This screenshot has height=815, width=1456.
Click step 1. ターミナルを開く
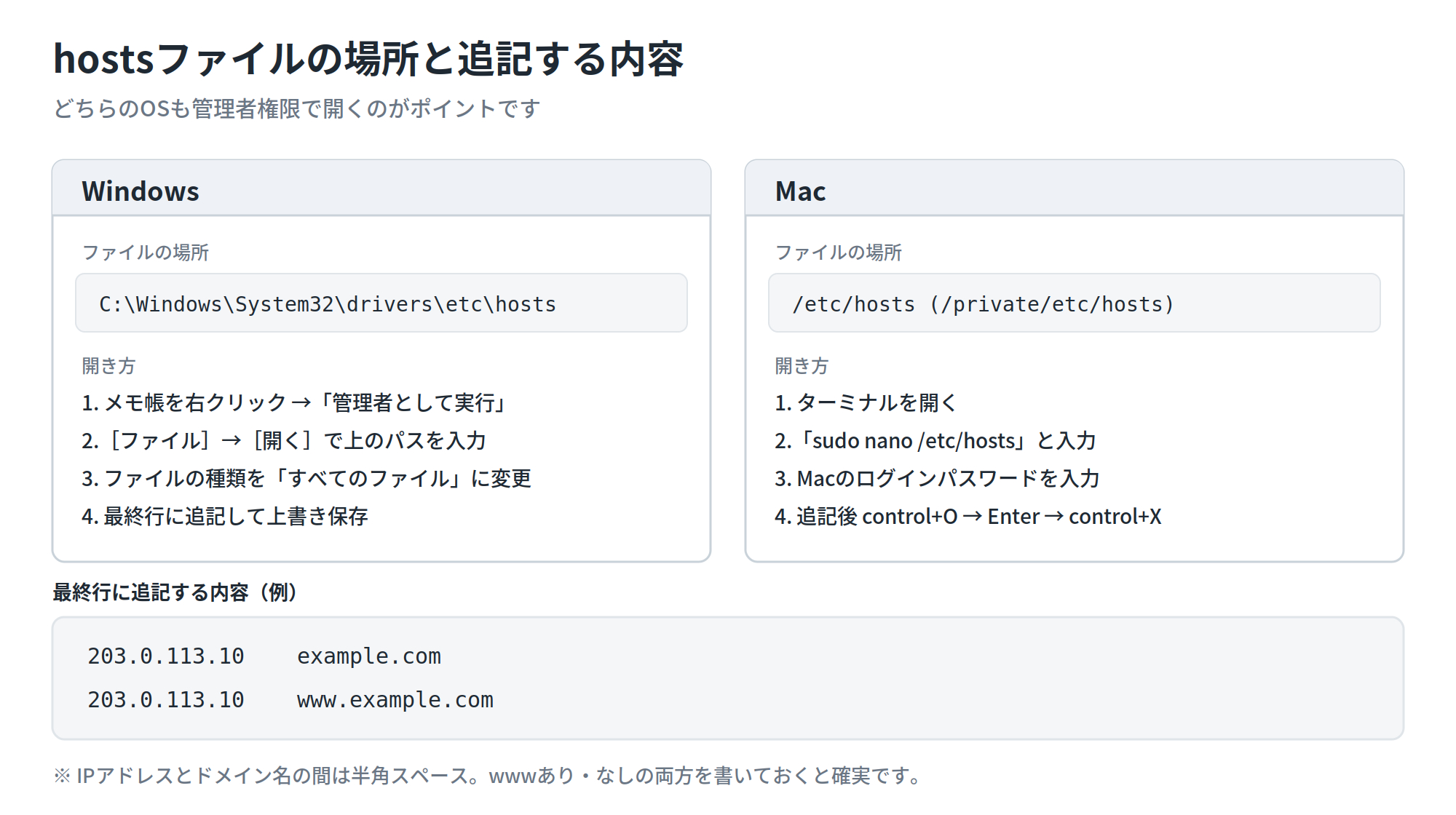point(866,402)
